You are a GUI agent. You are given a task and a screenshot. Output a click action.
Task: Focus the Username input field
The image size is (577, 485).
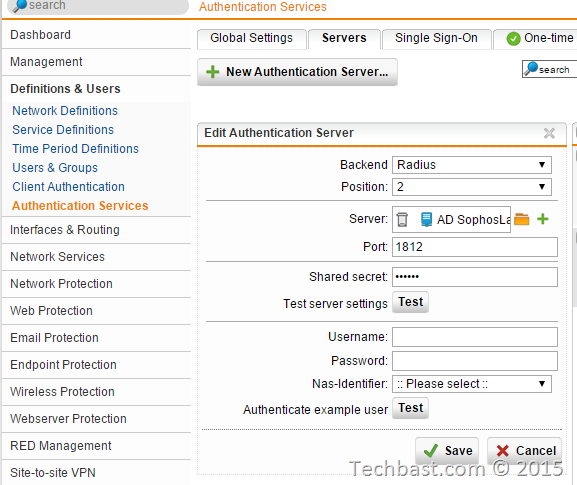[475, 337]
